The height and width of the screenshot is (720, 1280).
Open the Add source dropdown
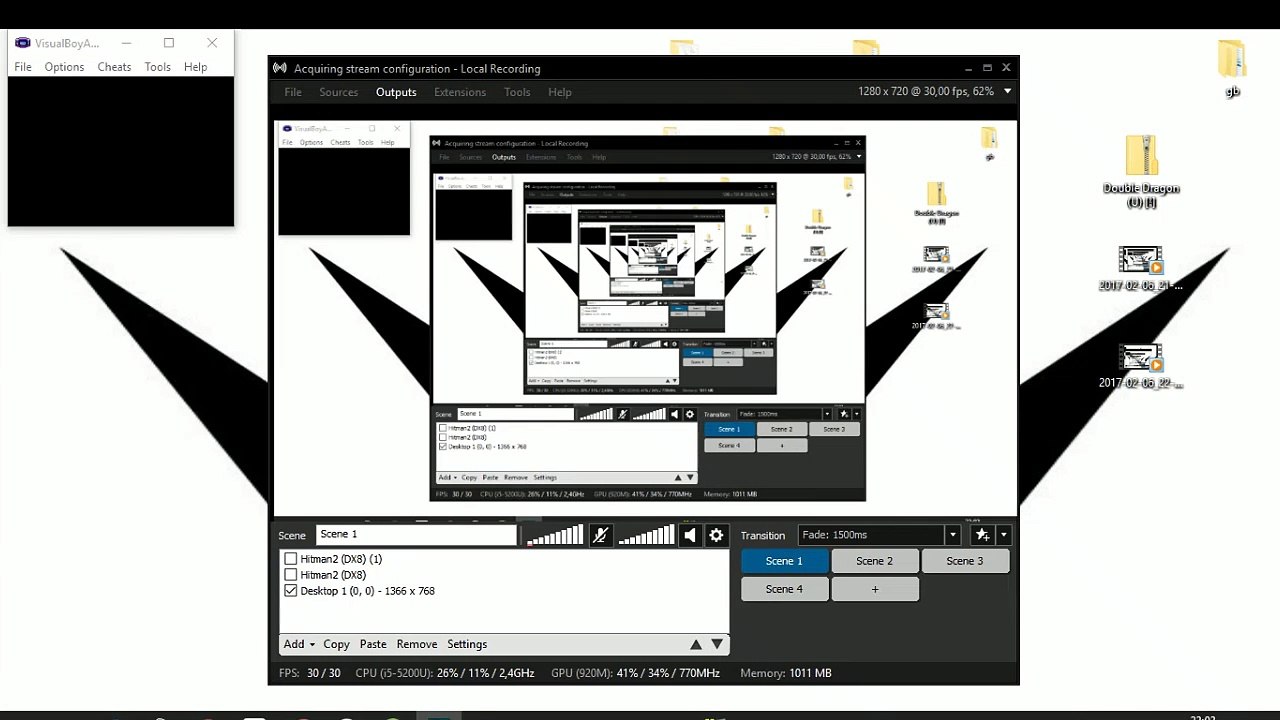click(299, 644)
